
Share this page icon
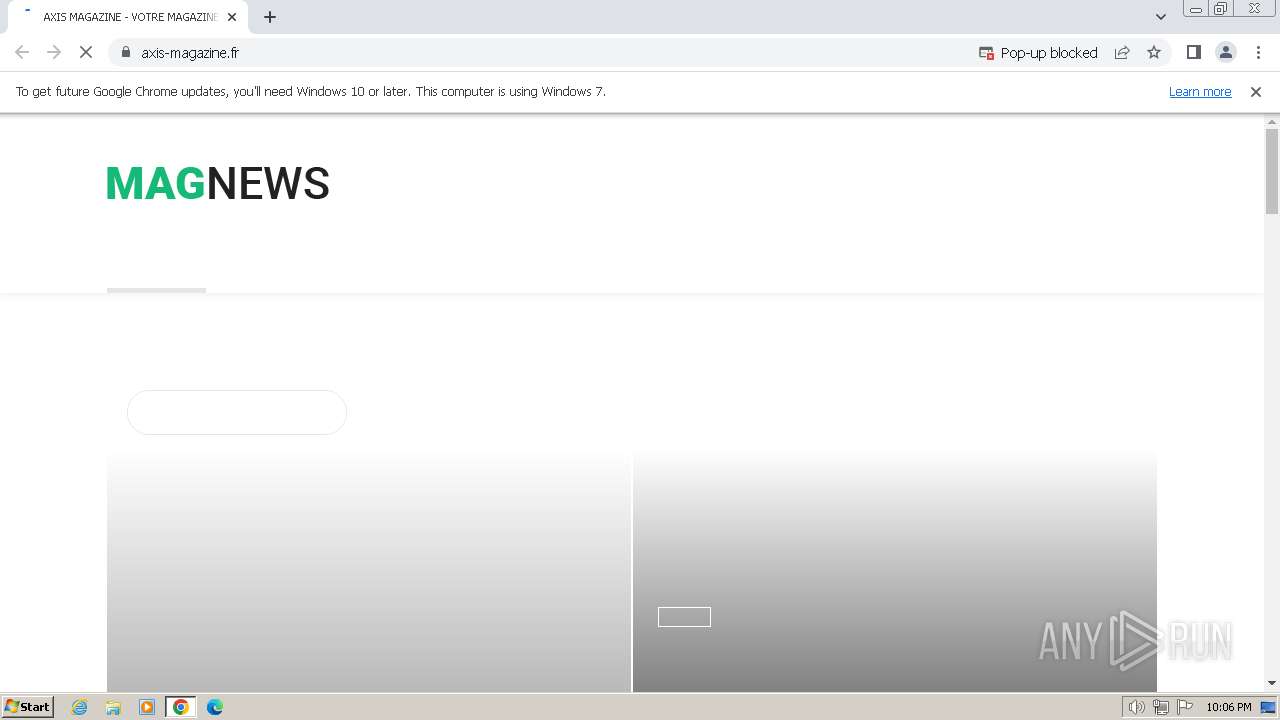click(1122, 52)
